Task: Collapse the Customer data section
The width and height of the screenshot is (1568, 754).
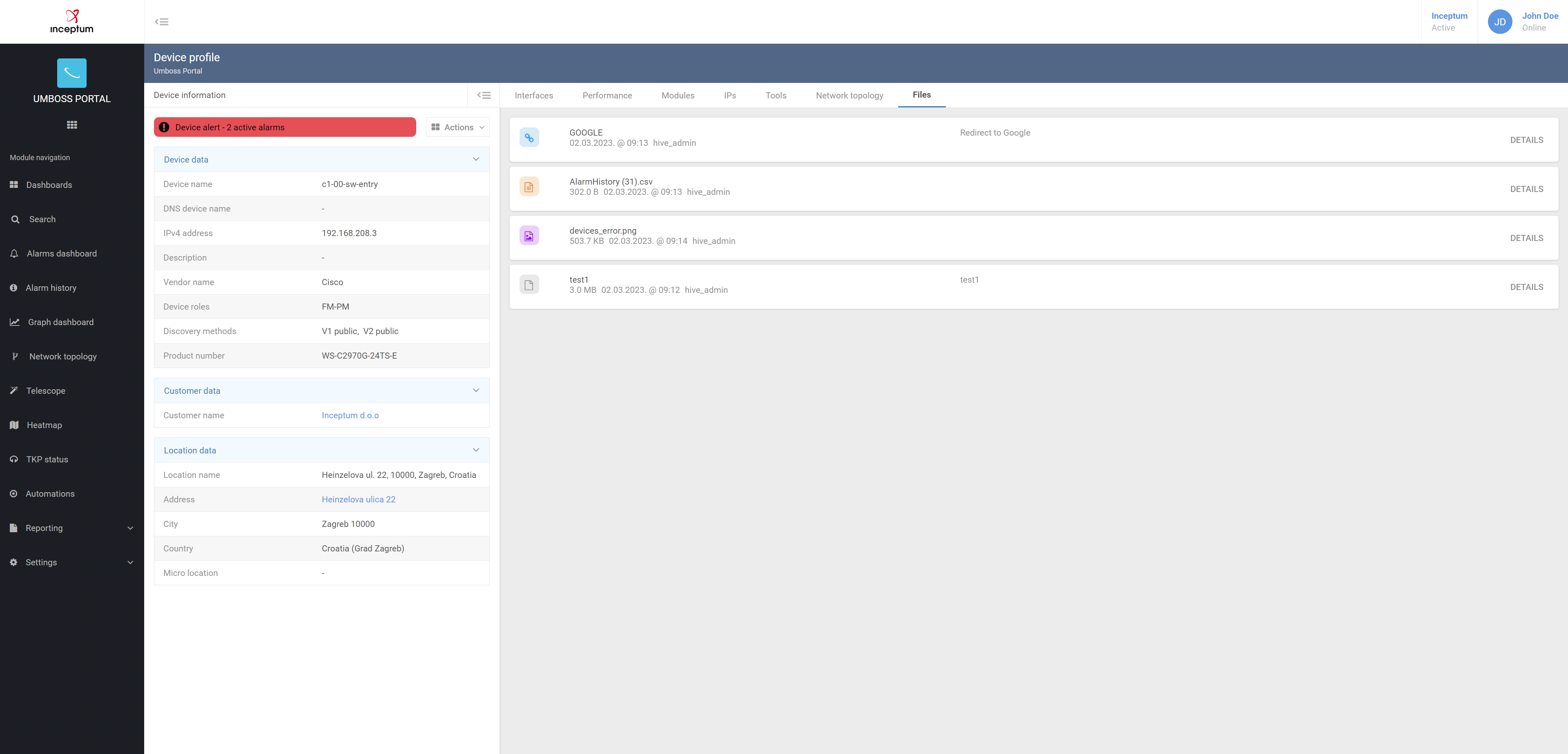Action: point(476,391)
